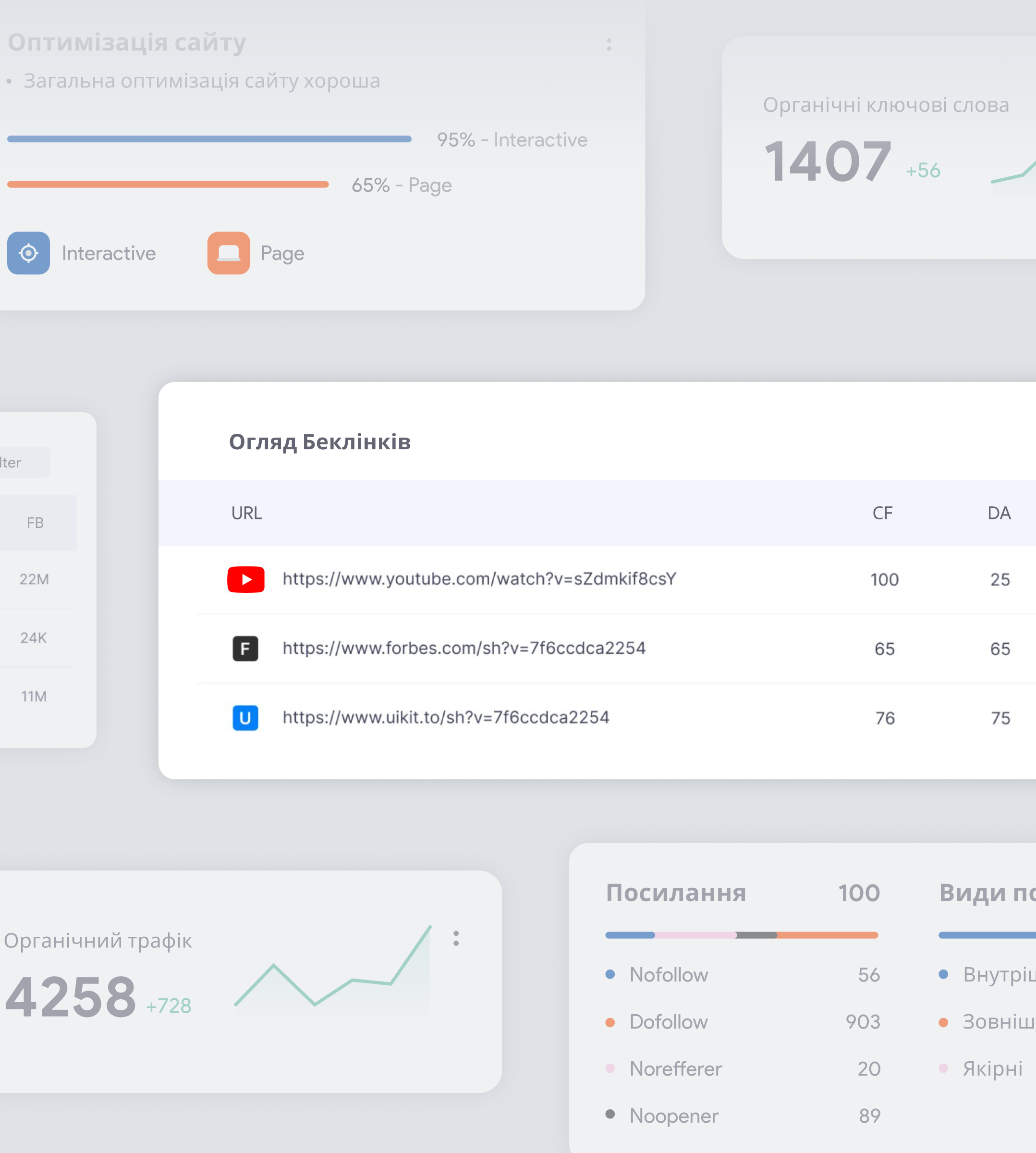Toggle the Noopener legend item

pyautogui.click(x=673, y=1116)
